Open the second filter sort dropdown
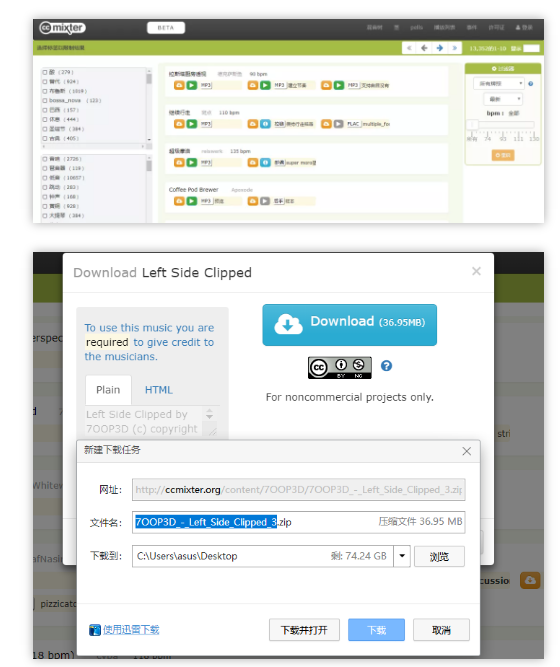This screenshot has height=667, width=560. 503,99
